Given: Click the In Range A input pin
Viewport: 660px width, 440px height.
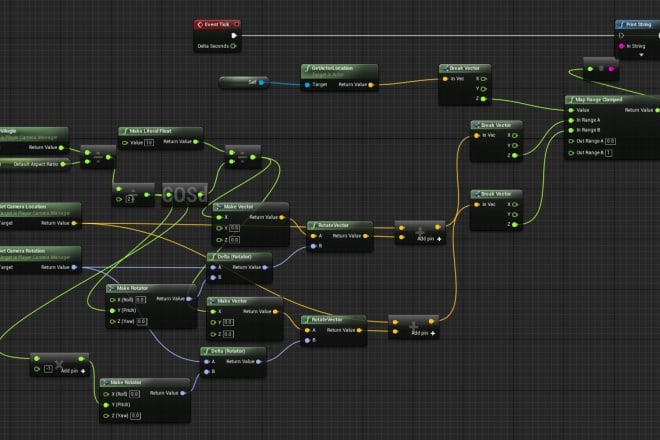Looking at the screenshot, I should (x=571, y=120).
